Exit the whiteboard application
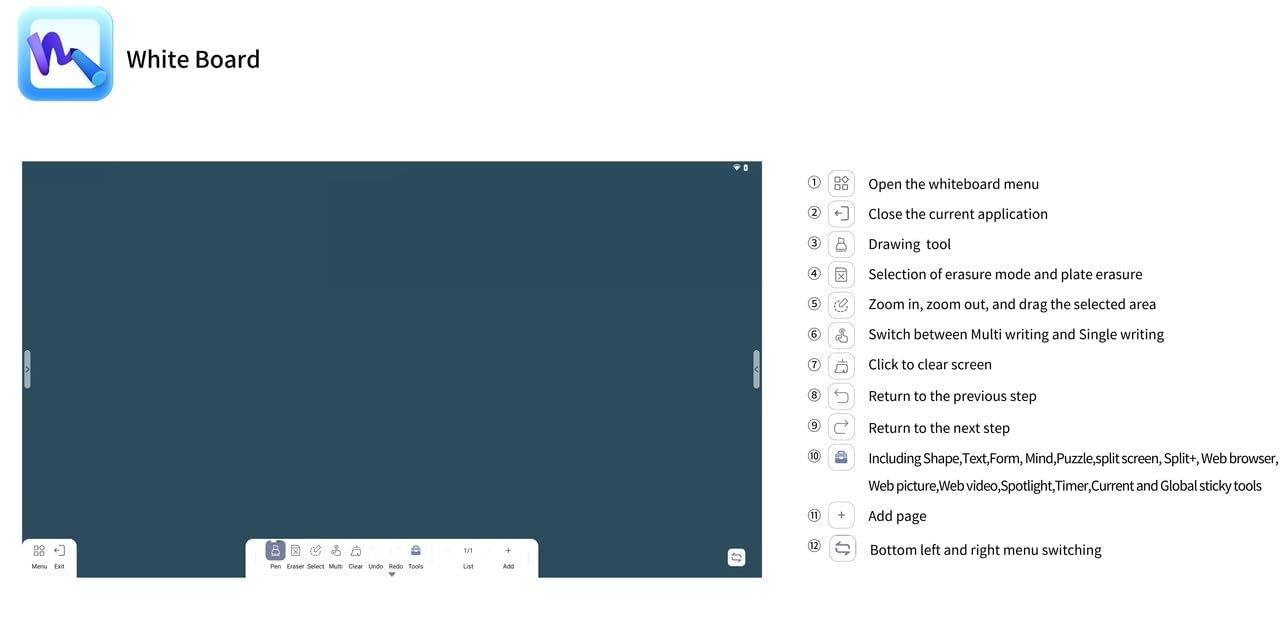 click(59, 552)
